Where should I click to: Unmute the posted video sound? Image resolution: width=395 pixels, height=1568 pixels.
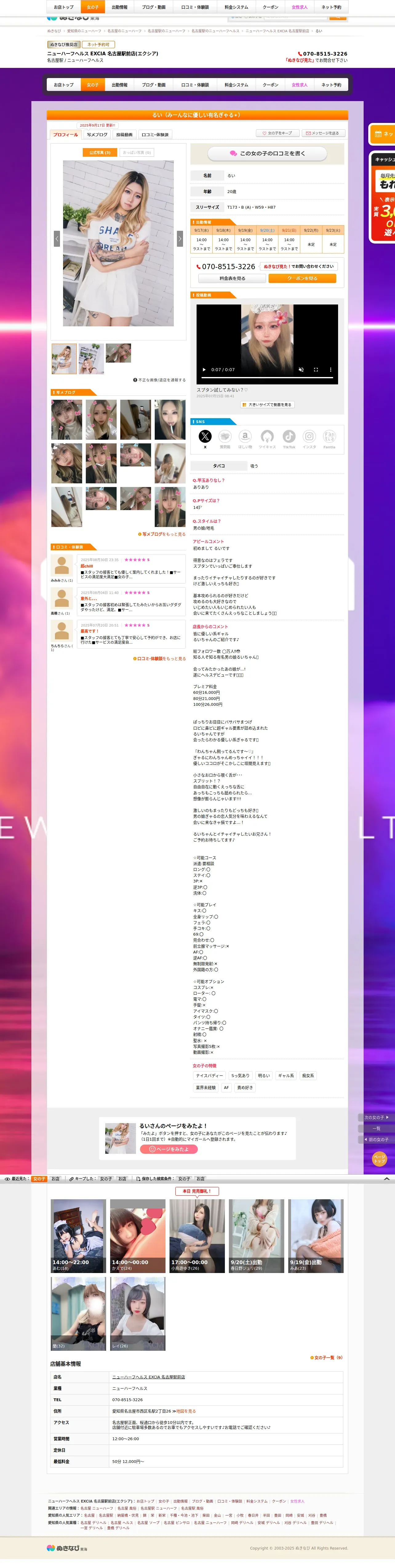click(301, 369)
